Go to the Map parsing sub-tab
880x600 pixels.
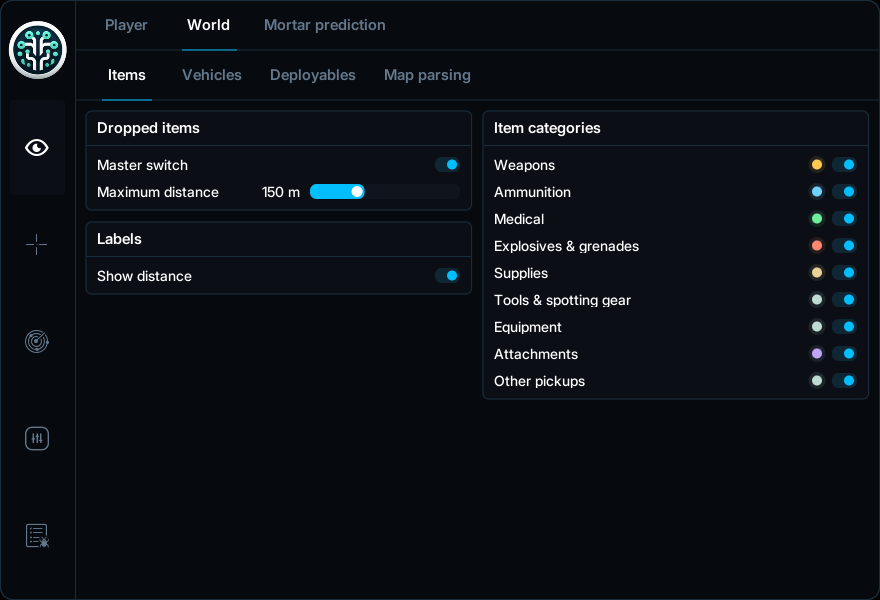[x=427, y=75]
